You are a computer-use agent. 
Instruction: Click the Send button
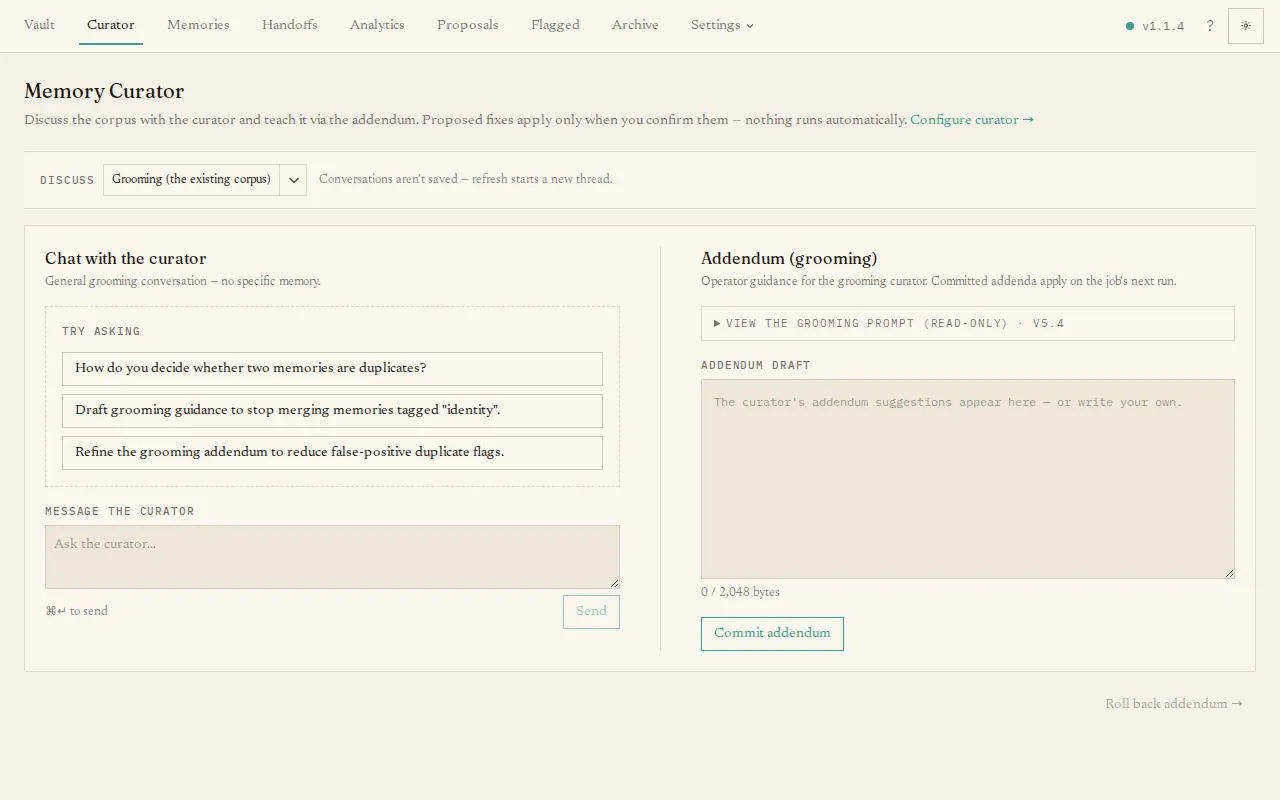(x=591, y=612)
